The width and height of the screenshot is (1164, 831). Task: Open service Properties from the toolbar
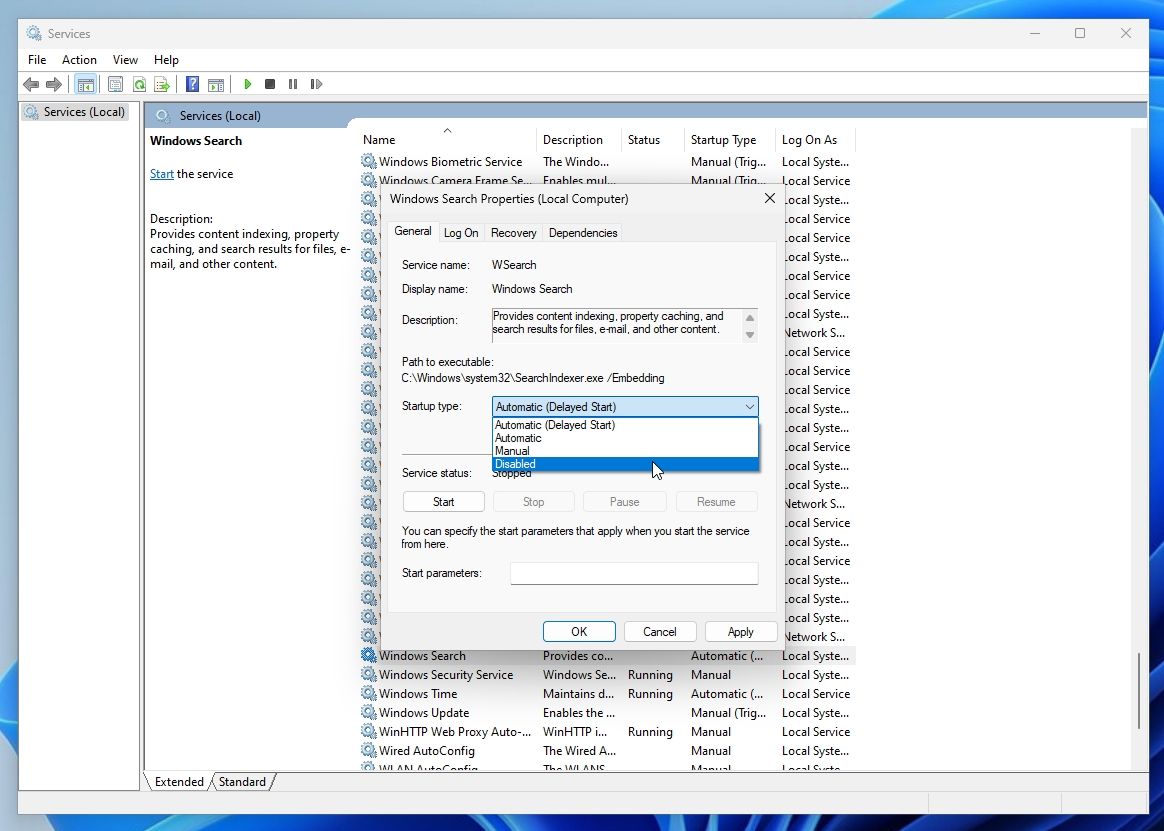click(x=113, y=84)
